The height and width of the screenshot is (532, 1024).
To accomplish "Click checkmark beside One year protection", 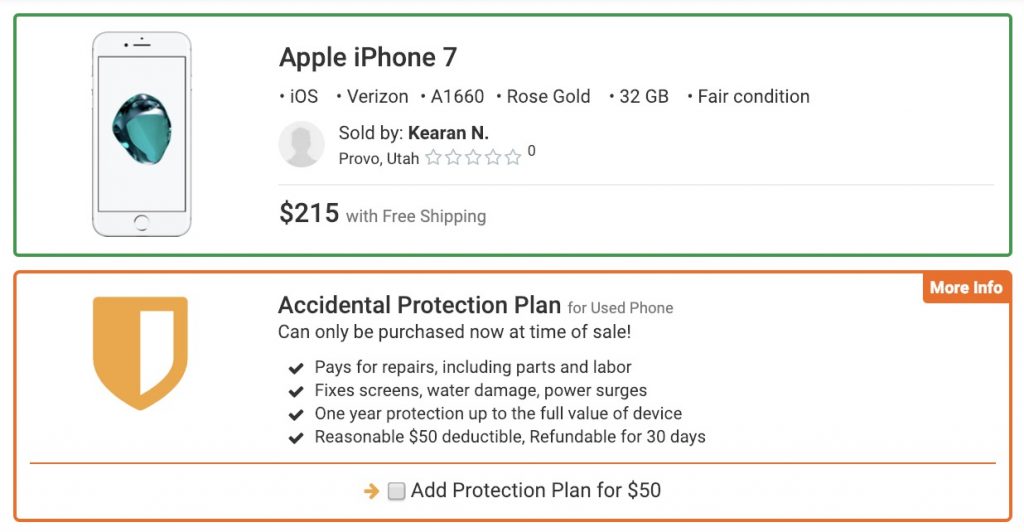I will coord(296,415).
